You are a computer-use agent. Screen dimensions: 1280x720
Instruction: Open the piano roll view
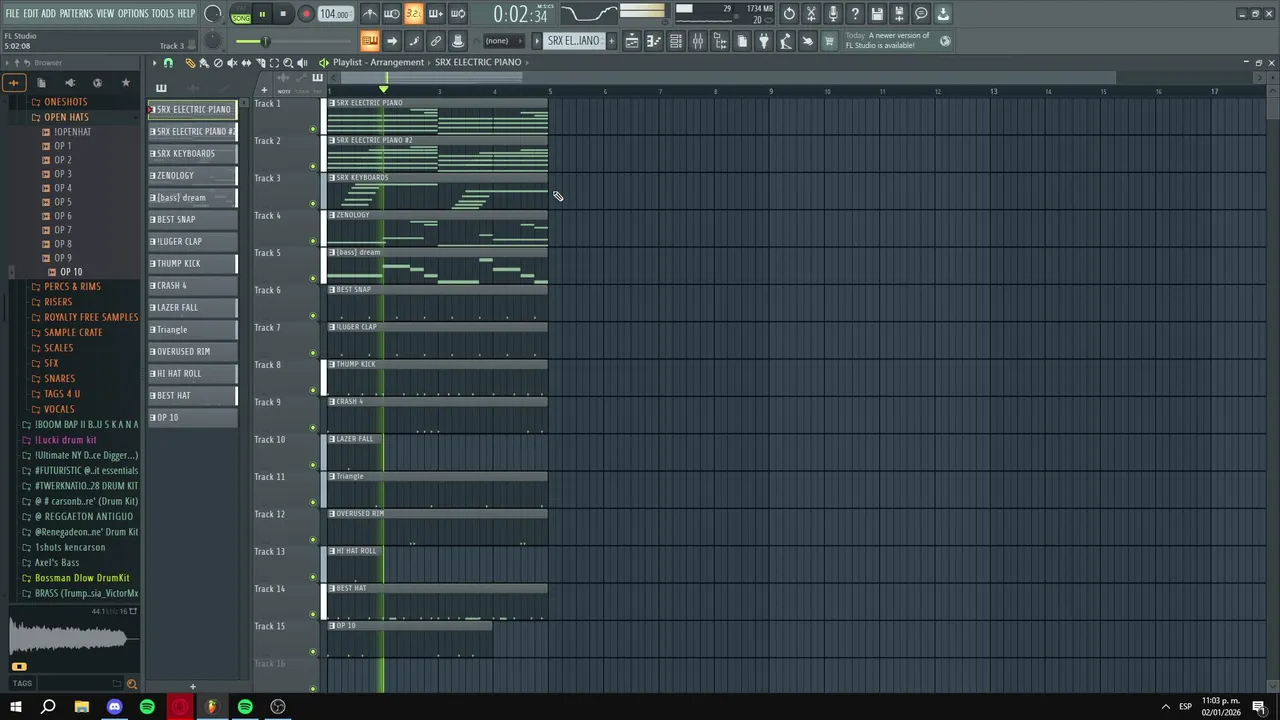pyautogui.click(x=654, y=41)
